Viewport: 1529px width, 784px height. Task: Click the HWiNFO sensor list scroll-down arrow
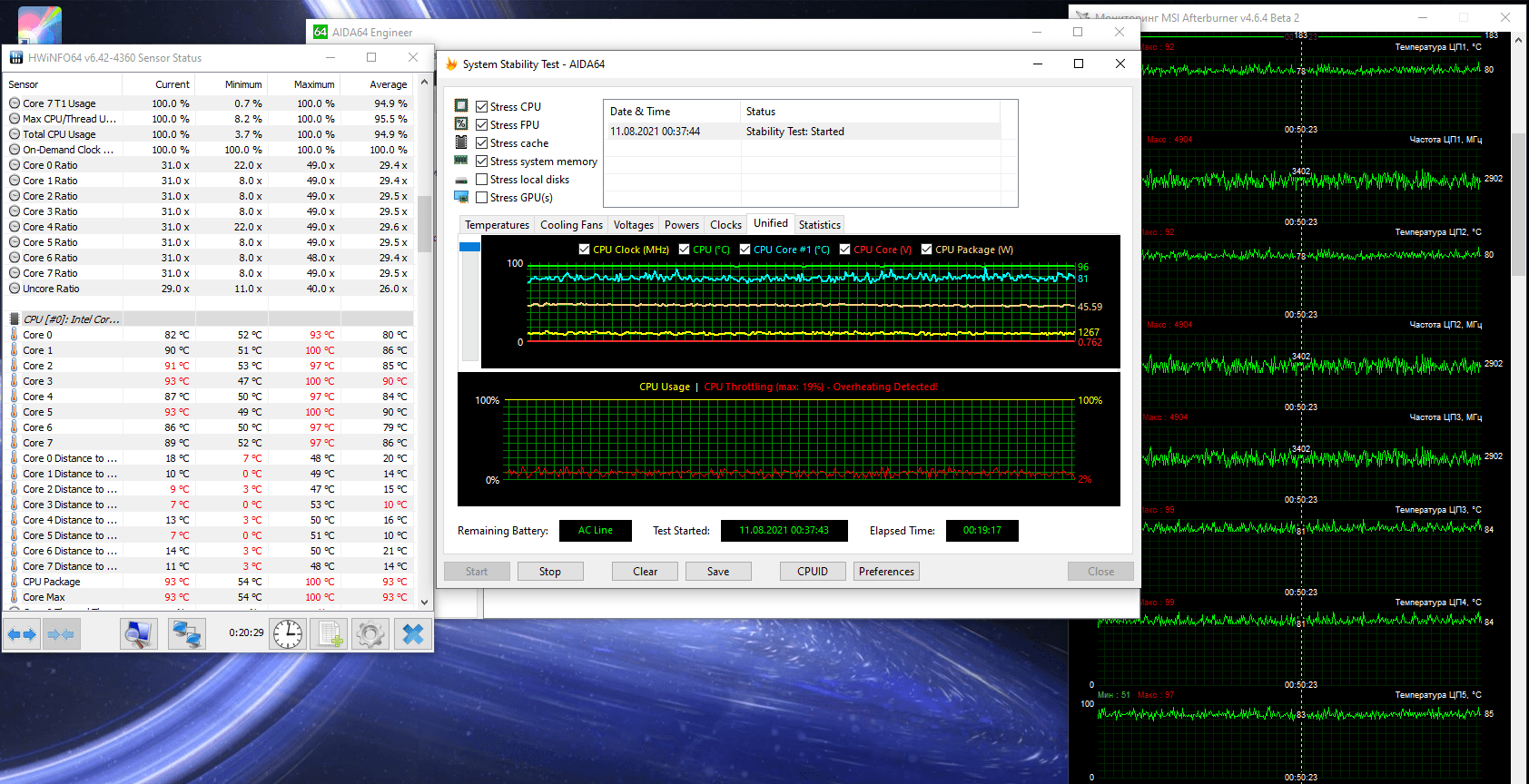click(x=424, y=602)
